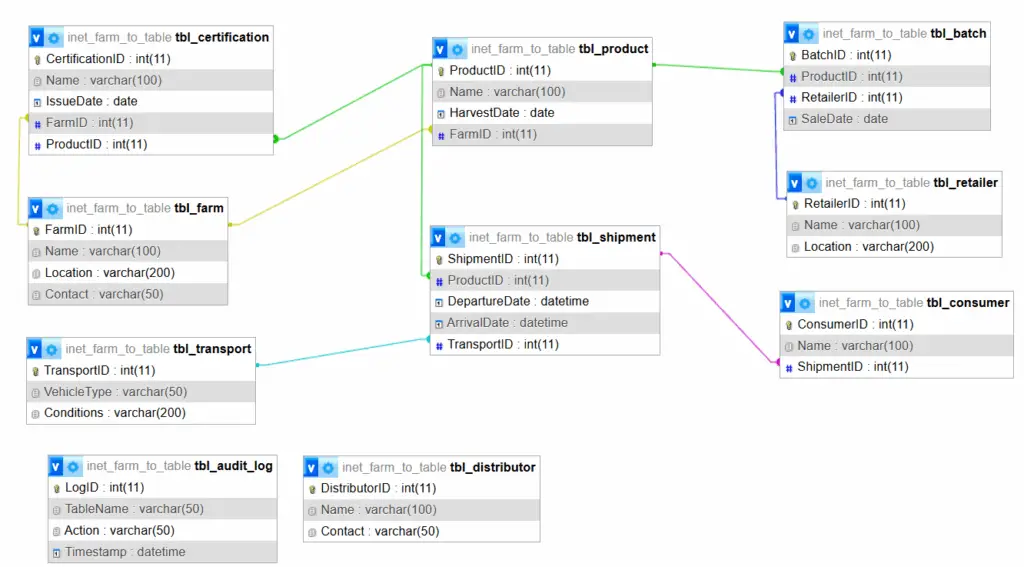
Task: Click the gear icon on tbl_retailer table
Action: point(812,183)
